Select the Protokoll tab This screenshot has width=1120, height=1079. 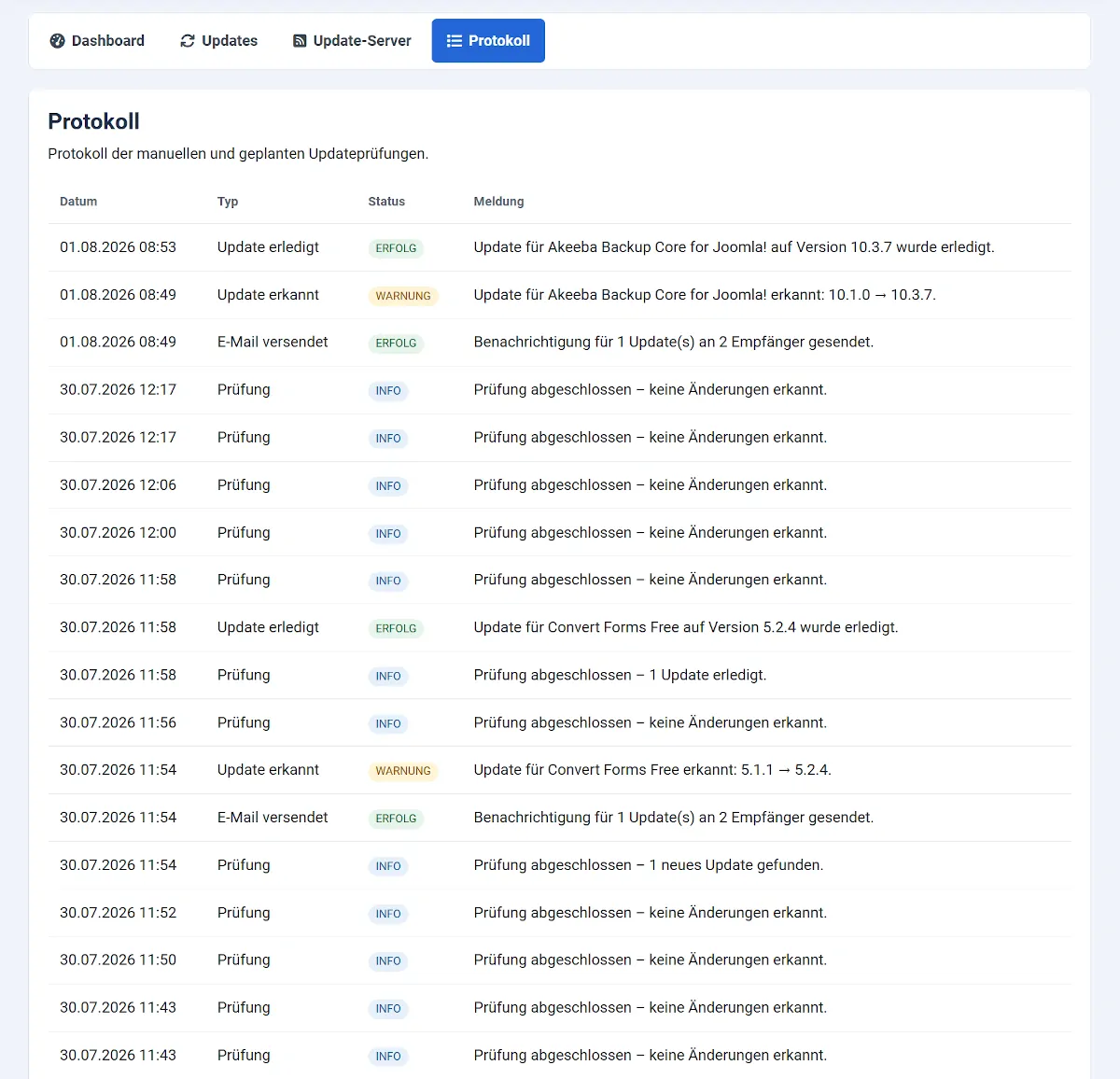[x=488, y=41]
